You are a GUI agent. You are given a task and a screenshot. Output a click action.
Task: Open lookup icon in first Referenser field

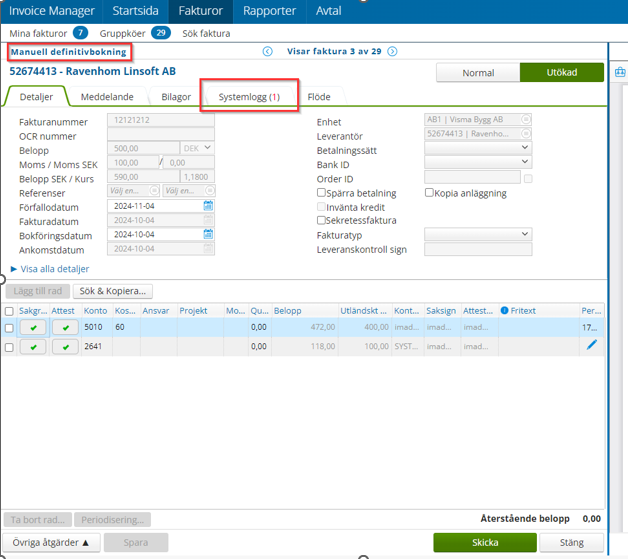[x=154, y=190]
